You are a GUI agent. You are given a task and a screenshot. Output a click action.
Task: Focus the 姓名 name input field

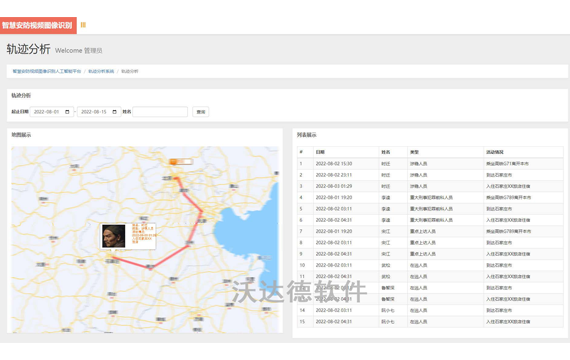coord(160,112)
